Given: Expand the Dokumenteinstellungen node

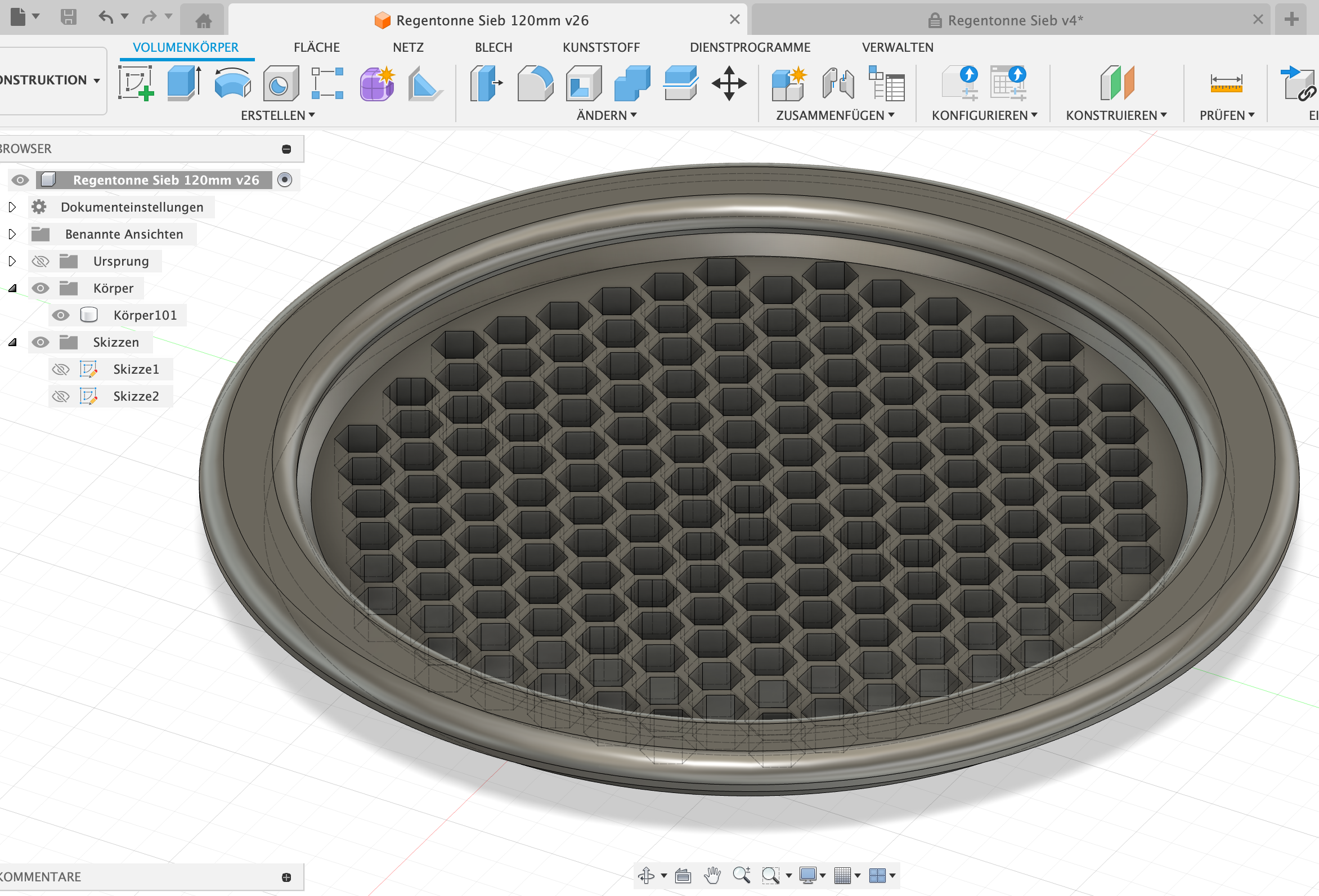Looking at the screenshot, I should 12,207.
